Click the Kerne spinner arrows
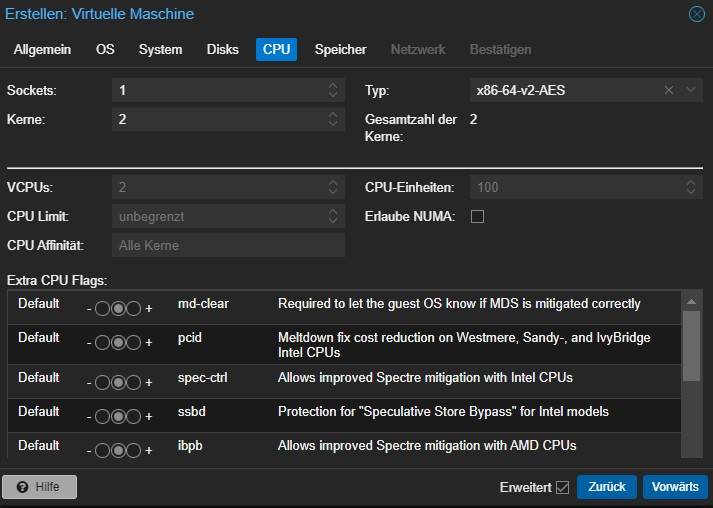The width and height of the screenshot is (713, 508). [x=333, y=119]
